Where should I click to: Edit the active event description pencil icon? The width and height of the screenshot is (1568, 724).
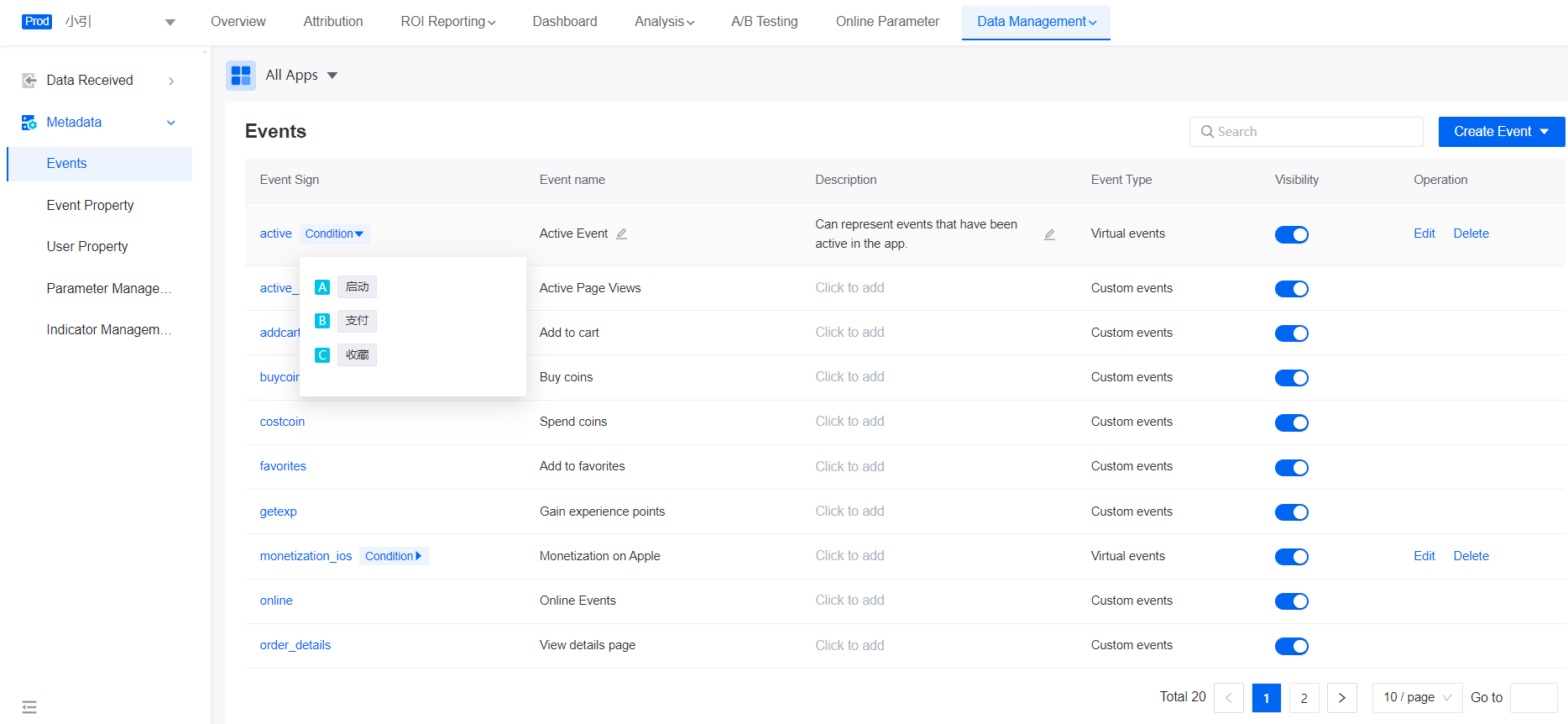point(1049,235)
